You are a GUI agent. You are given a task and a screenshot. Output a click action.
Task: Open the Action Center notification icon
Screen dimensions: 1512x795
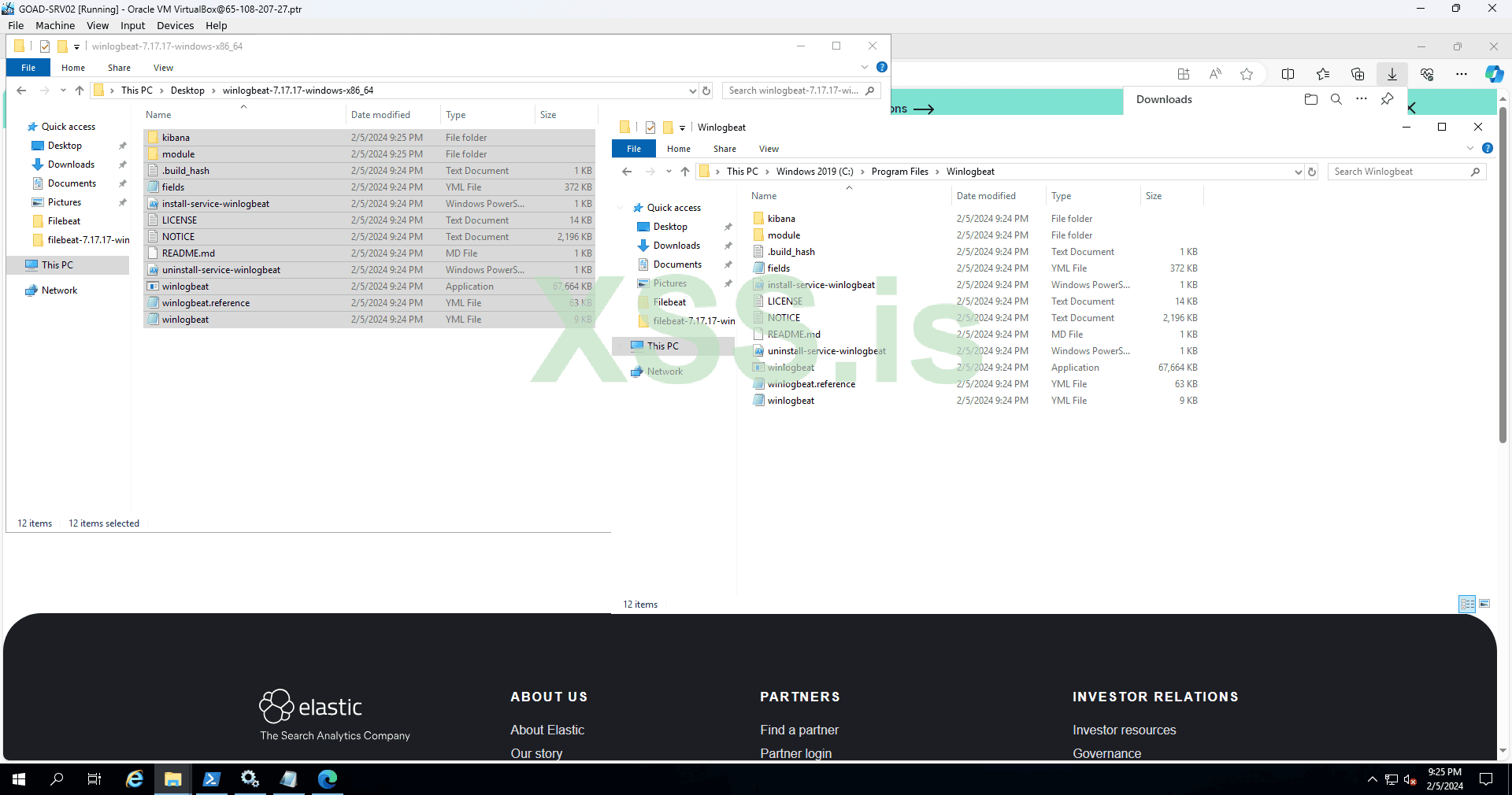point(1486,779)
